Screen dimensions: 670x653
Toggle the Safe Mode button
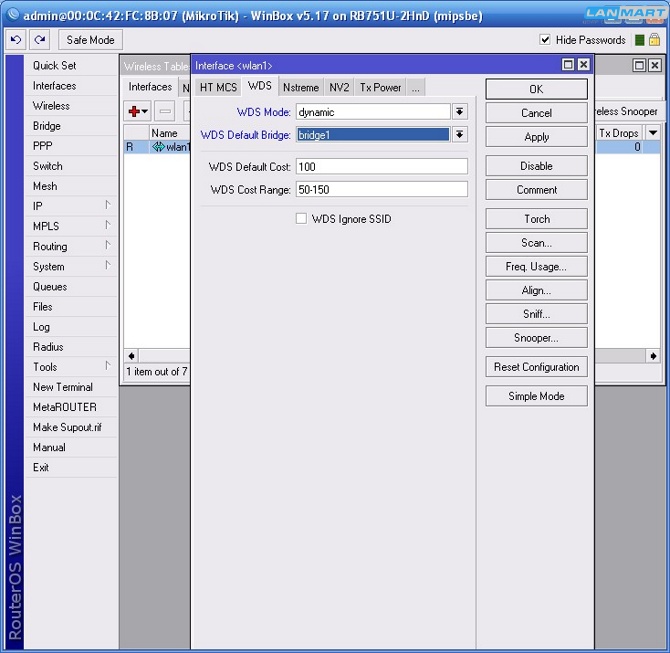(x=90, y=40)
